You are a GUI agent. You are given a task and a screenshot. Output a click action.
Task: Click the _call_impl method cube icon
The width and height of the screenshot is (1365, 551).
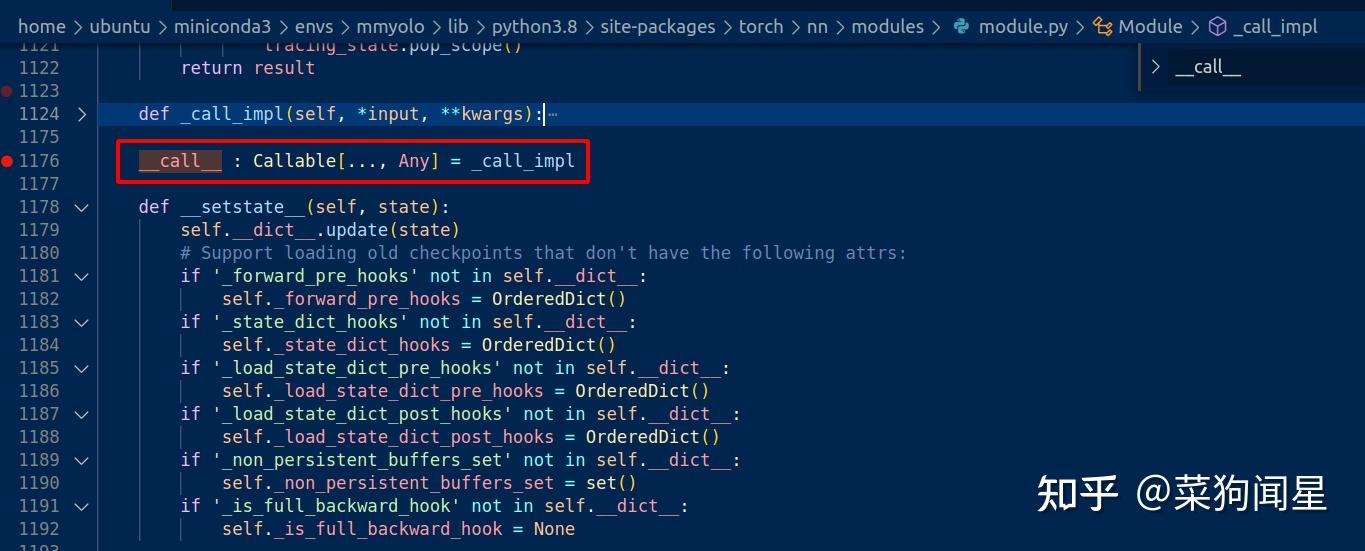point(1217,27)
